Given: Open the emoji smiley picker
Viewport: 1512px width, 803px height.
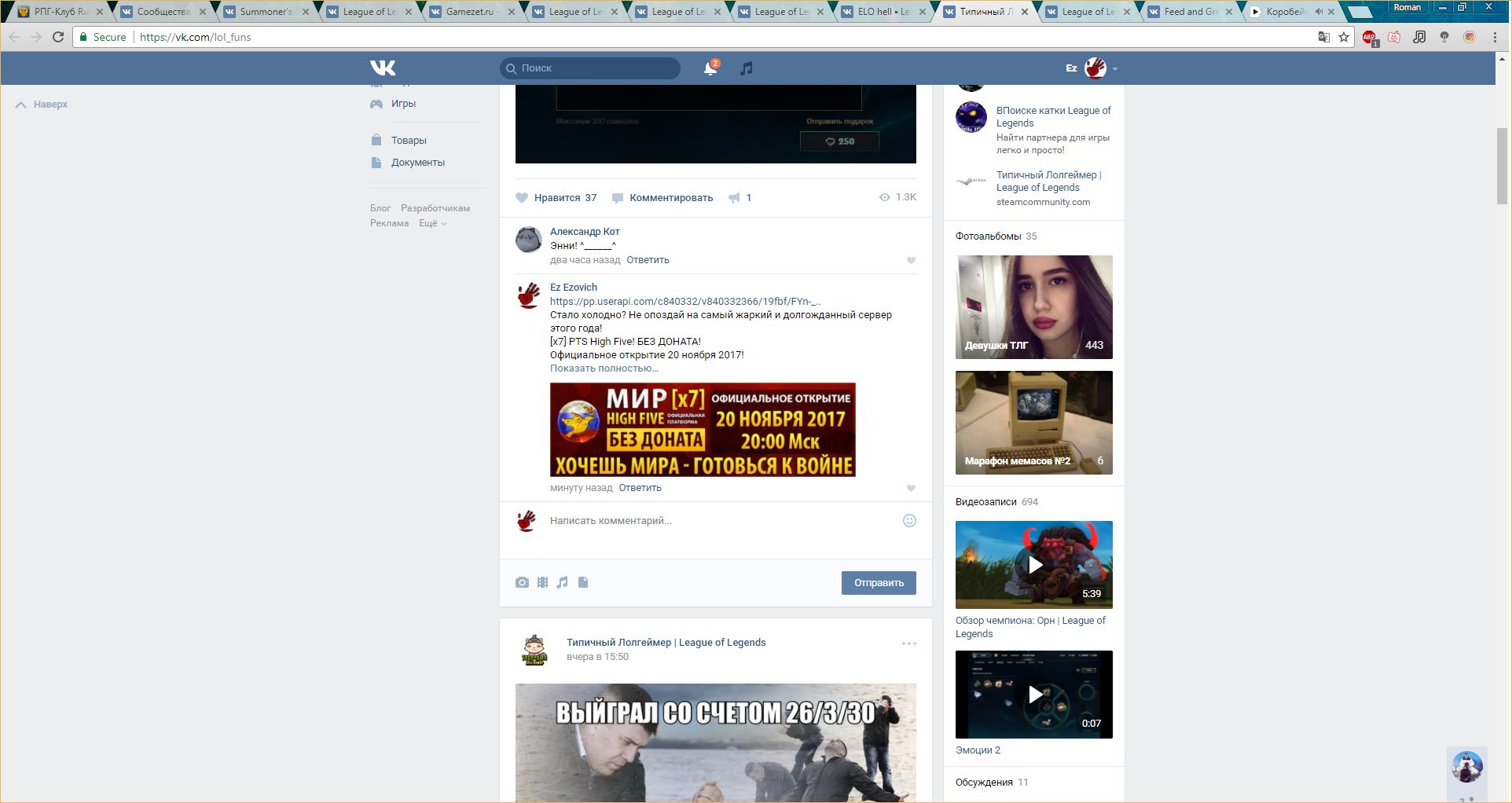Looking at the screenshot, I should click(x=909, y=520).
